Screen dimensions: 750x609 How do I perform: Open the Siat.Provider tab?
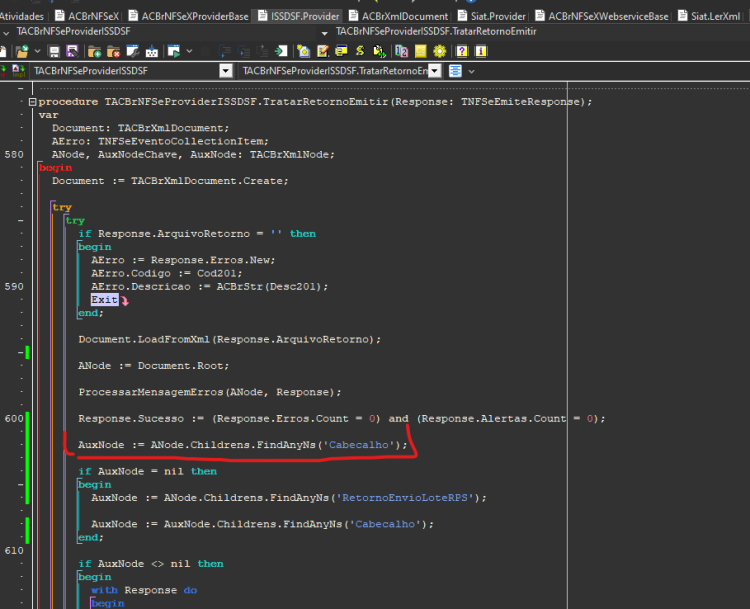pos(491,16)
